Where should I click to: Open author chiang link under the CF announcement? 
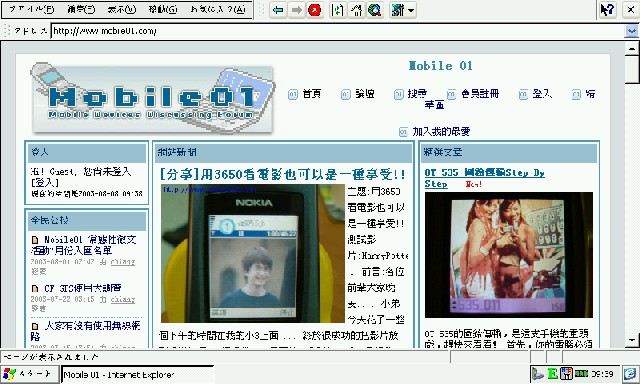pos(123,299)
